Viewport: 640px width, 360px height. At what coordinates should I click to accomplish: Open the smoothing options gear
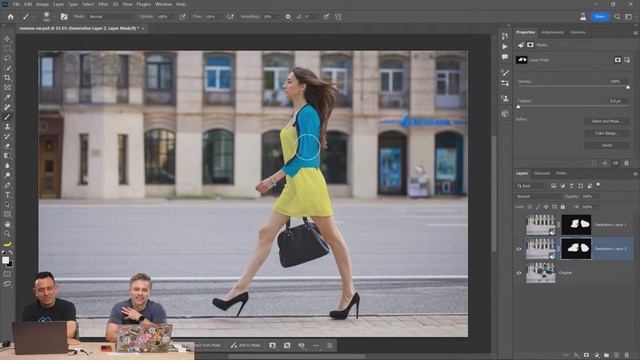288,17
